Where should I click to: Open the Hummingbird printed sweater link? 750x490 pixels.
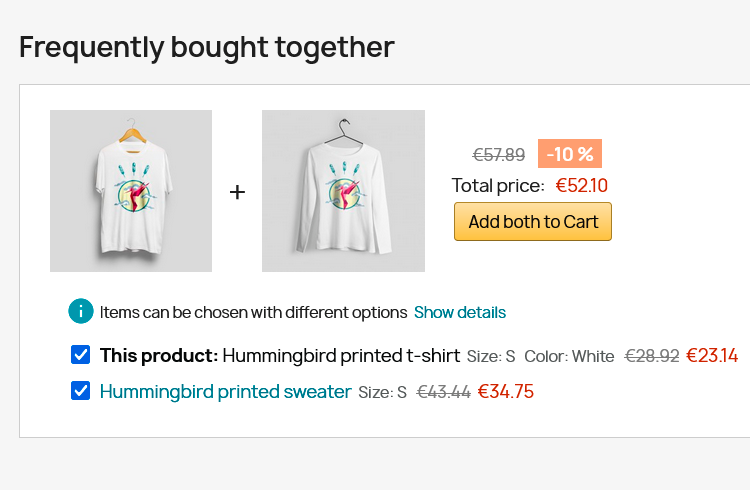[225, 392]
